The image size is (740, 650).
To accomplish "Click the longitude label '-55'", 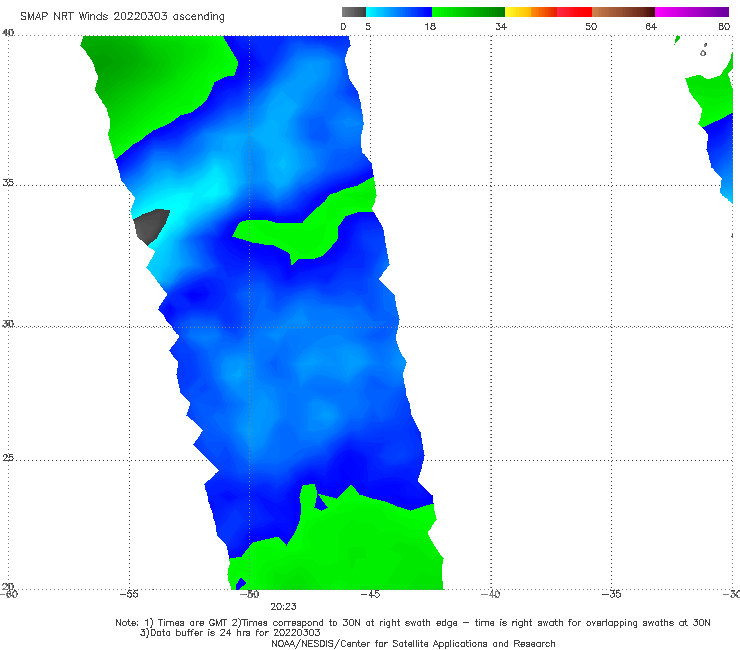I will pyautogui.click(x=129, y=594).
